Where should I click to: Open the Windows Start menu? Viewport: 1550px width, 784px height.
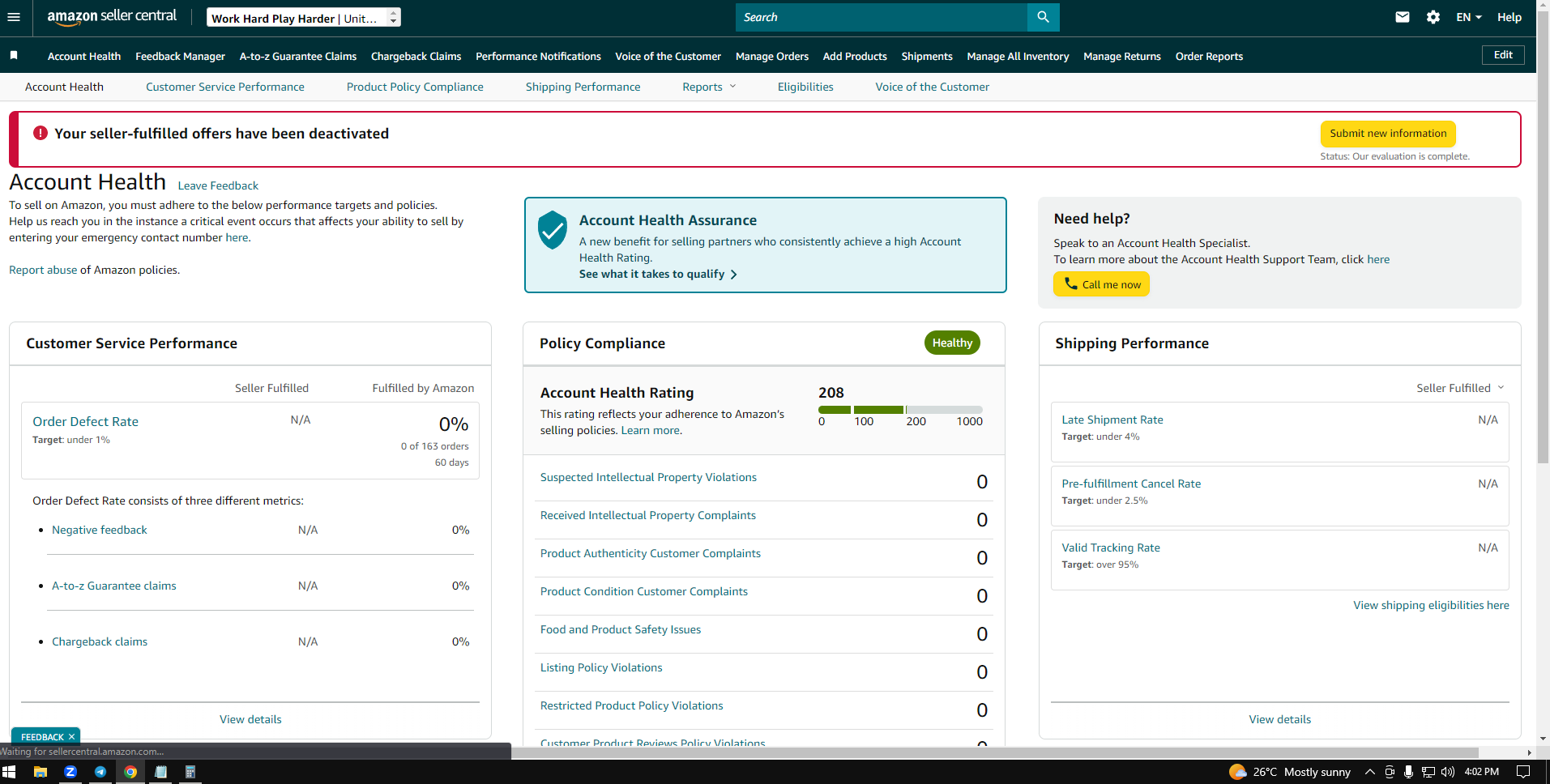[10, 772]
